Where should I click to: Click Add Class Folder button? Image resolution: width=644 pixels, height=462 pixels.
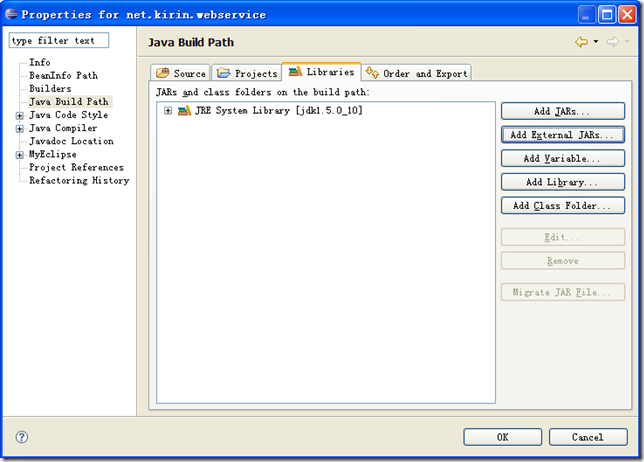click(563, 206)
